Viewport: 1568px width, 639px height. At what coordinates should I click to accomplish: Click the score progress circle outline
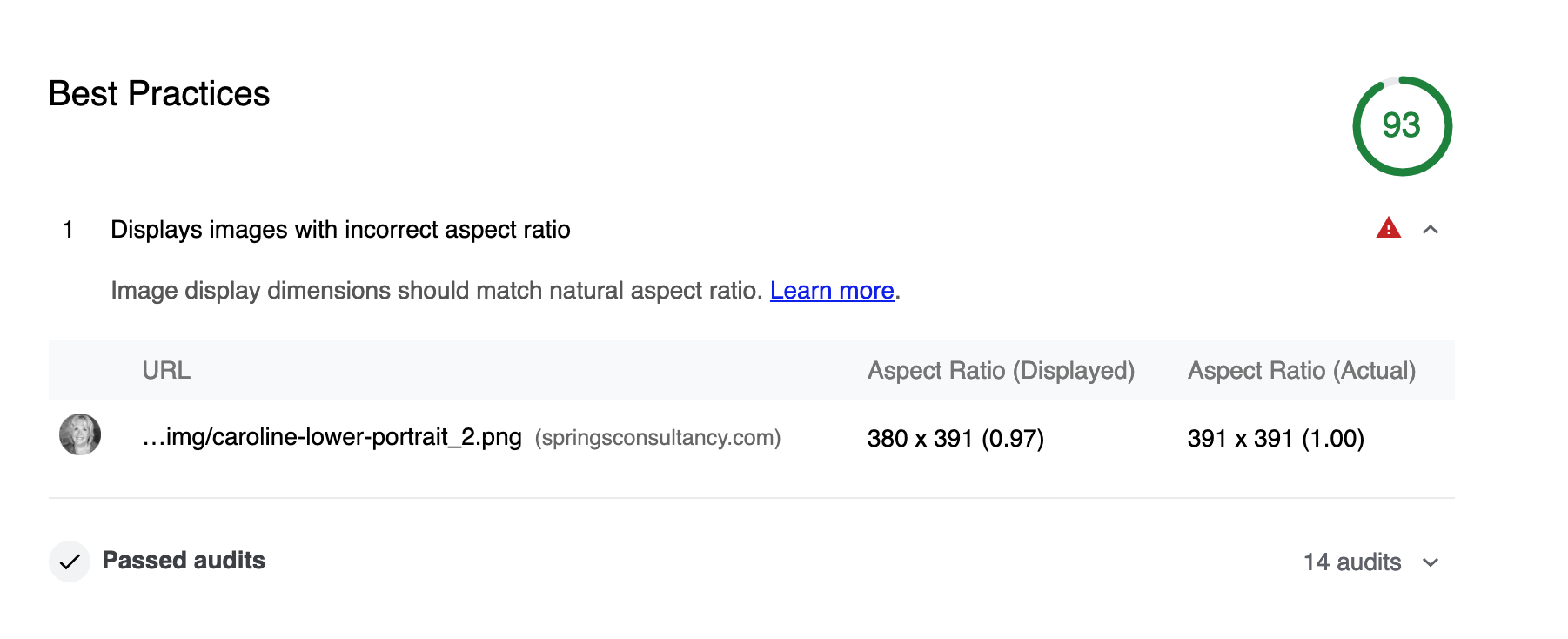click(1402, 79)
